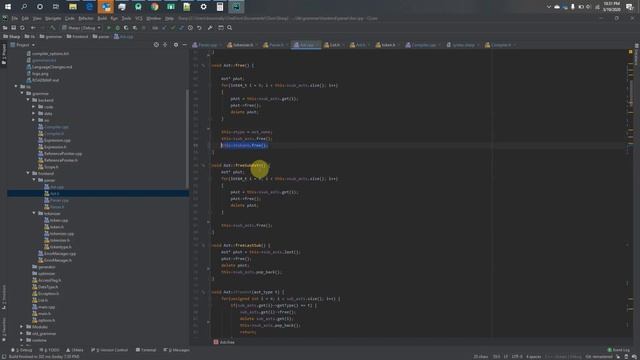Collapse the parser folder in tree
The width and height of the screenshot is (640, 360).
coord(34,180)
